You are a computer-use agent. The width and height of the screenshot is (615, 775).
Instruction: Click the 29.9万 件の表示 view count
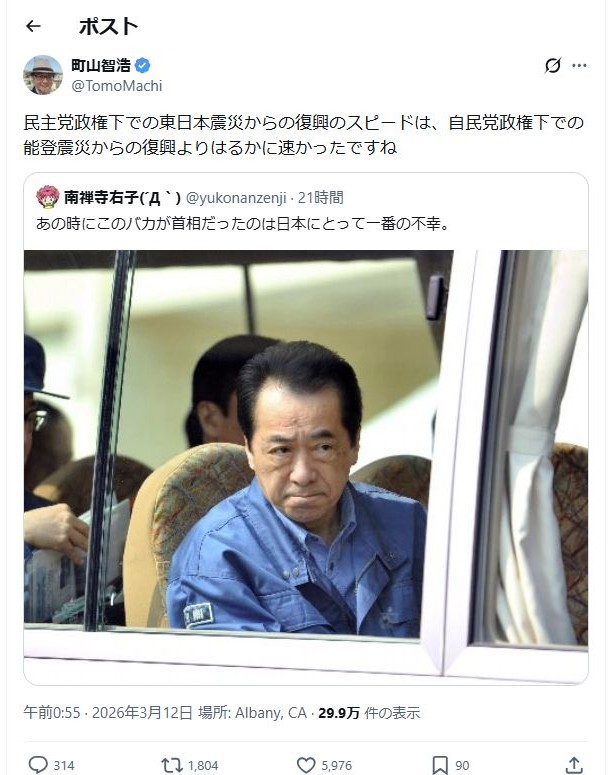pos(369,713)
